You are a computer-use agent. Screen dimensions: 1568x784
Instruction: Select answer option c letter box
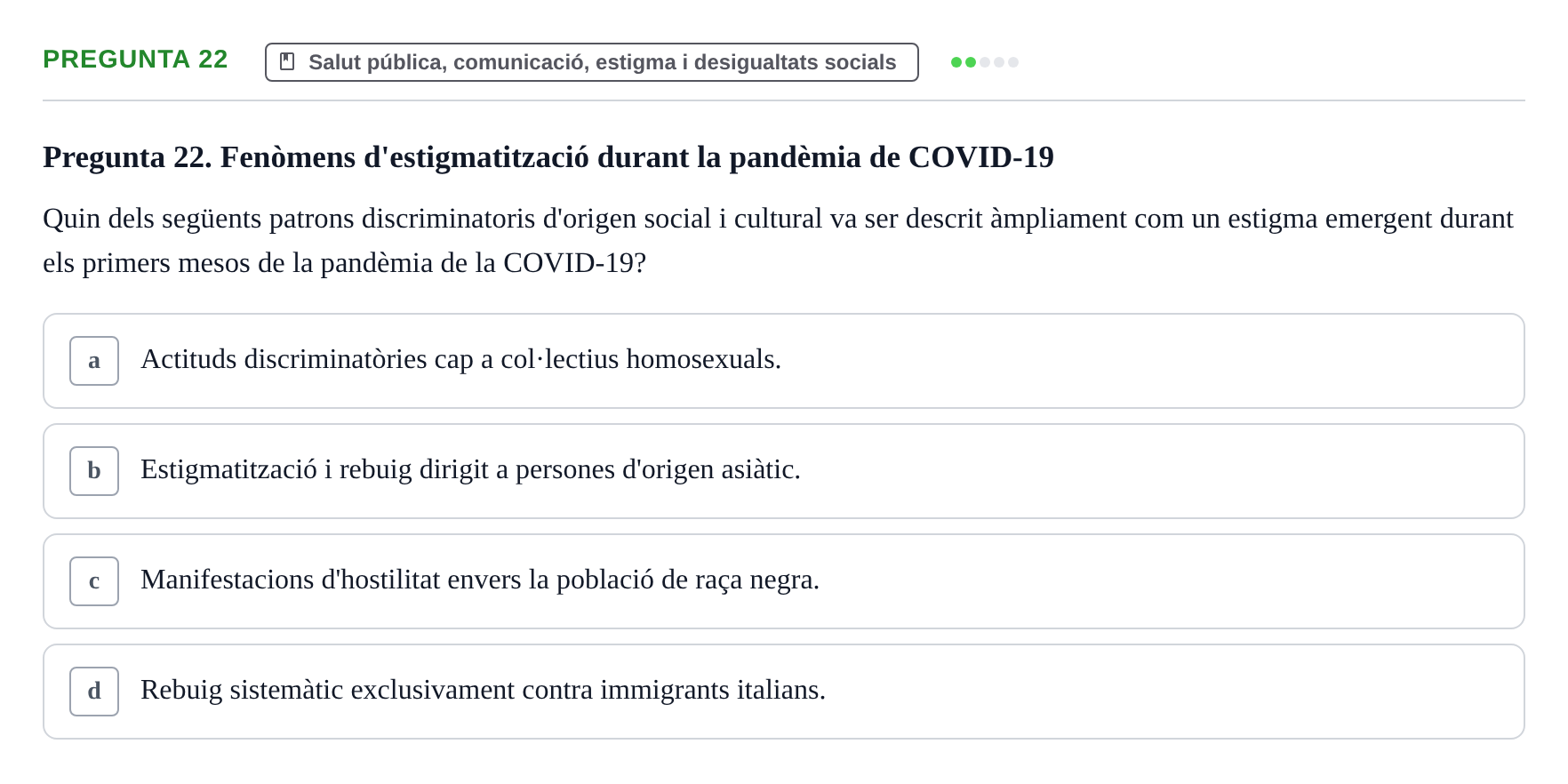pyautogui.click(x=94, y=581)
